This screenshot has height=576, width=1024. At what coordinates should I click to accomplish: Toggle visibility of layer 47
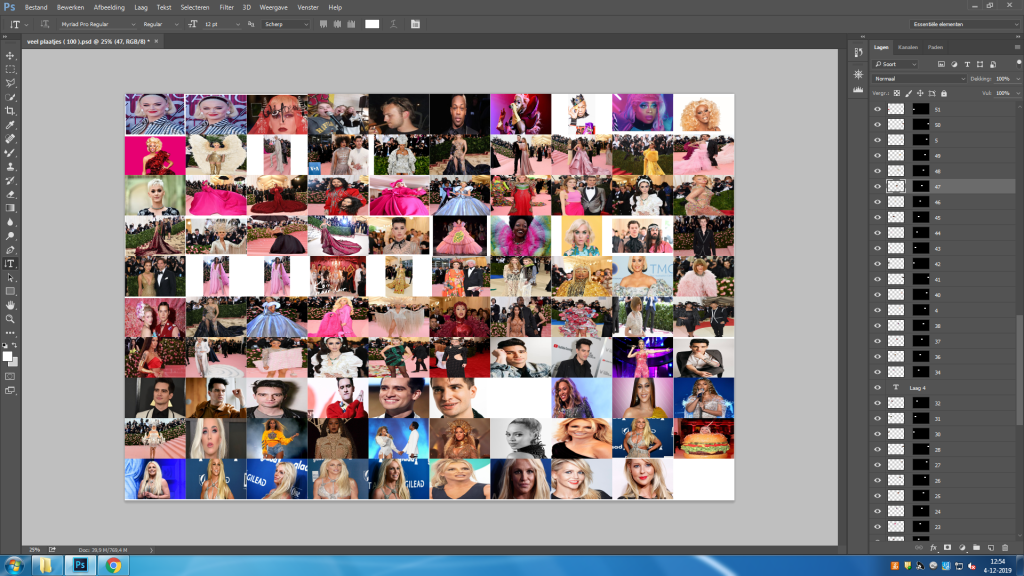pyautogui.click(x=877, y=186)
